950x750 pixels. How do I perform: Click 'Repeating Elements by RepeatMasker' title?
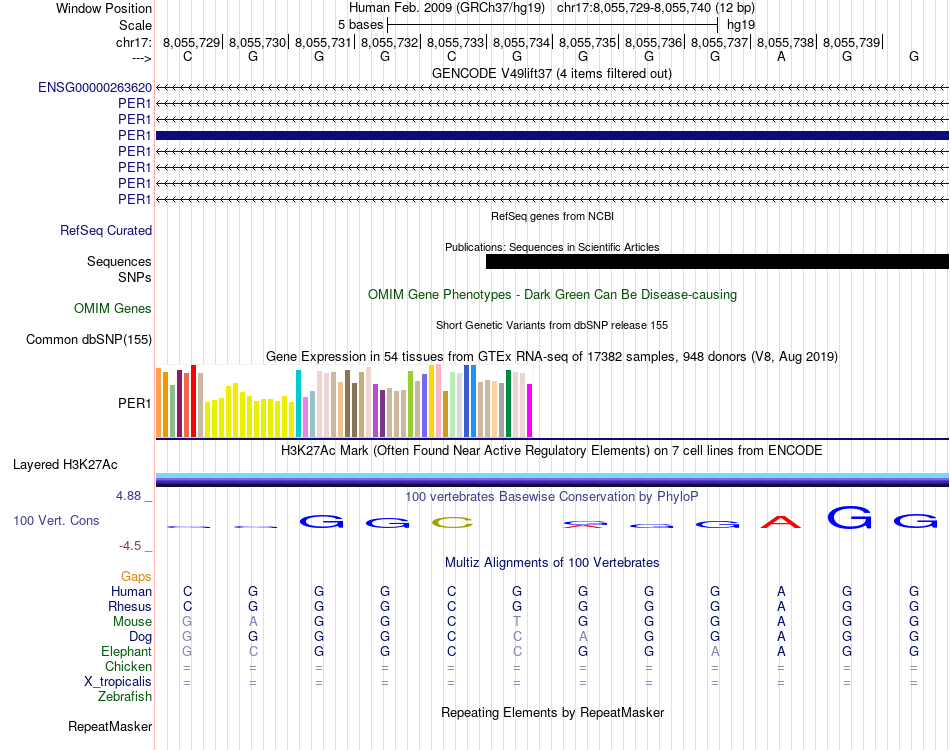[552, 713]
